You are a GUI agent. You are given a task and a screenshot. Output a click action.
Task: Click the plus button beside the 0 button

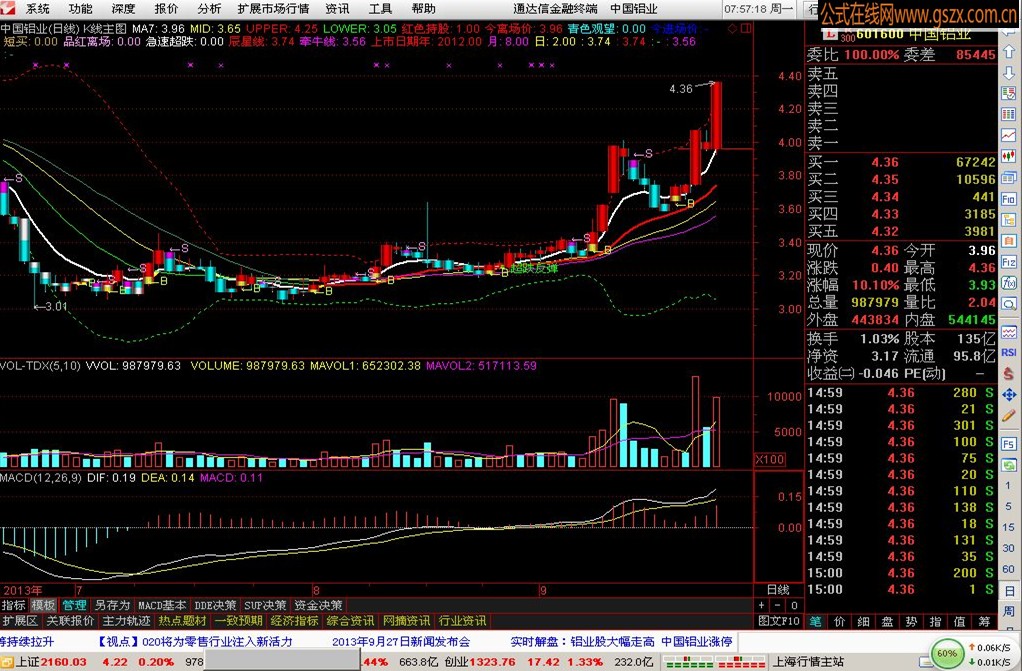(762, 605)
